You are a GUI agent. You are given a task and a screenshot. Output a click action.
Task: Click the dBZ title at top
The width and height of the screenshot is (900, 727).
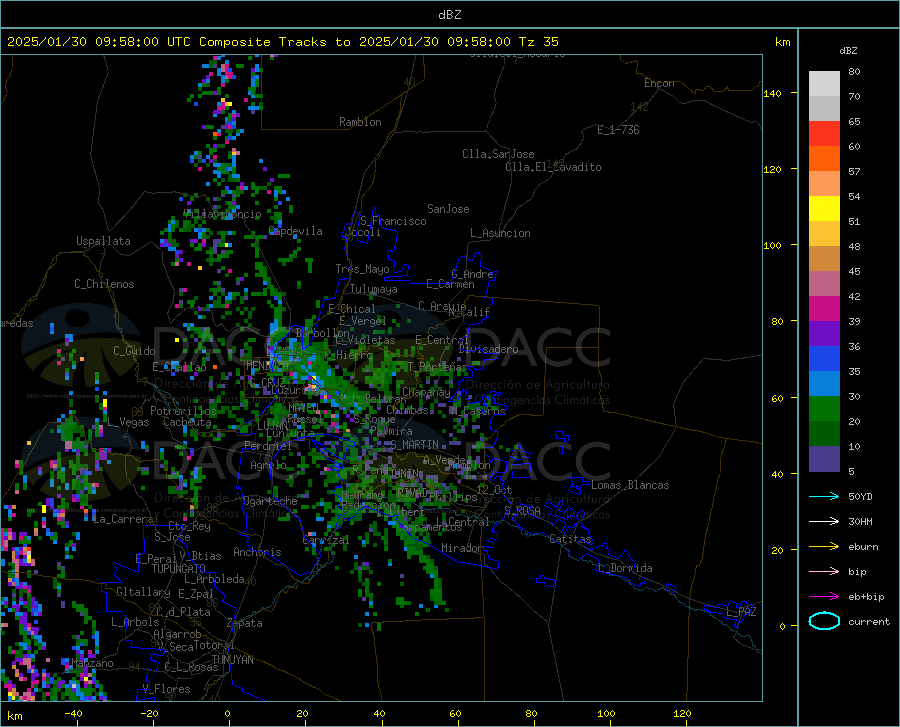pos(449,15)
